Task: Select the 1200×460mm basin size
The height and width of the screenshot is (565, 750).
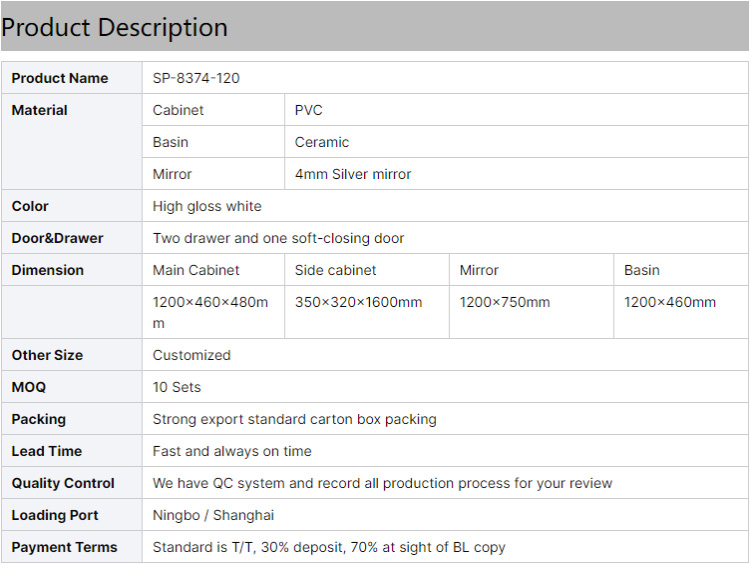Action: click(x=670, y=302)
